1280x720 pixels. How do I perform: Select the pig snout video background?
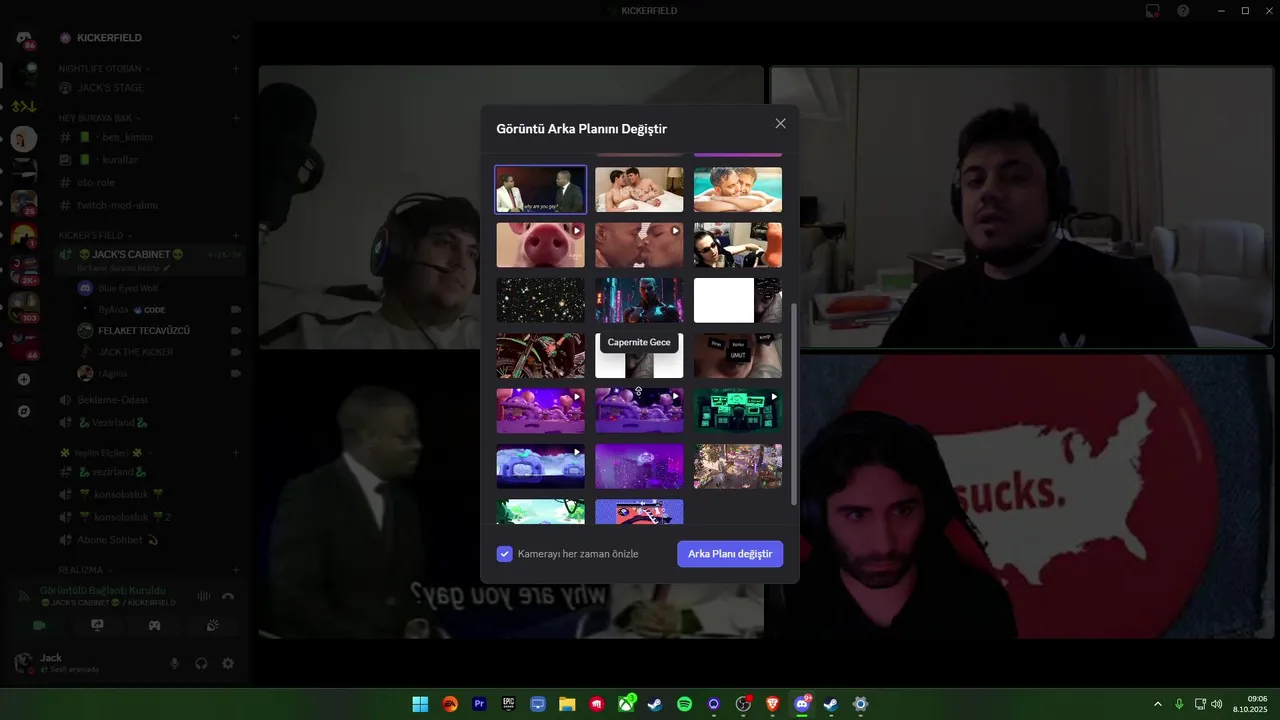pyautogui.click(x=540, y=245)
